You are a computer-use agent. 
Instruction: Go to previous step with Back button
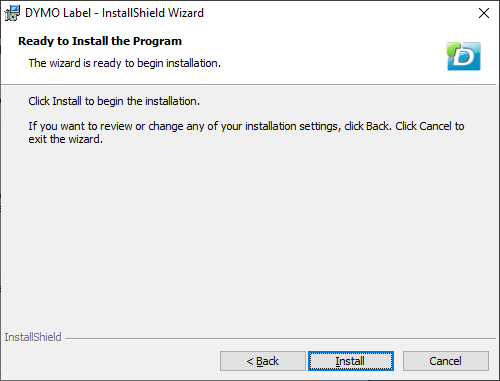click(263, 361)
